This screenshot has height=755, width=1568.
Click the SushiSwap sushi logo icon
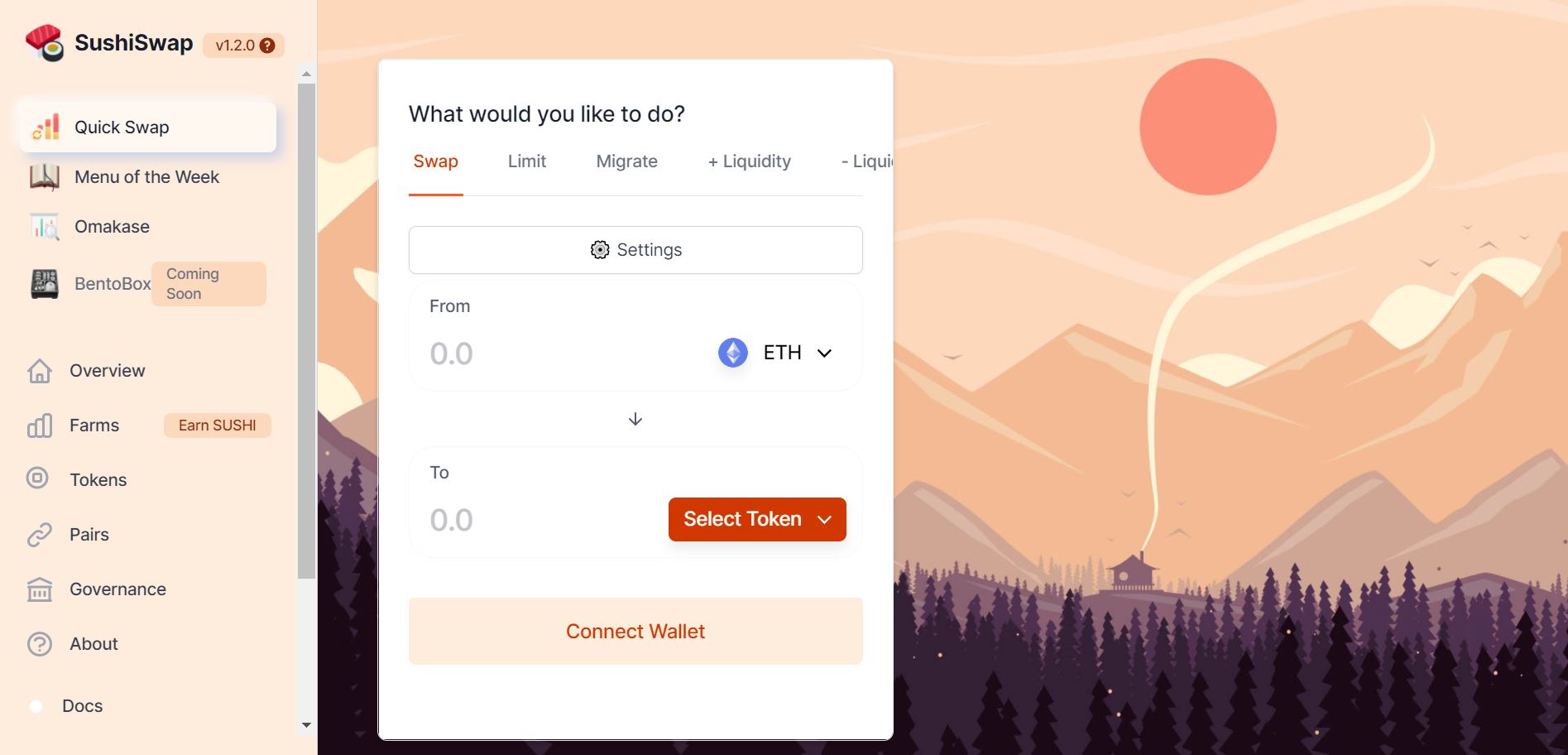(x=45, y=43)
